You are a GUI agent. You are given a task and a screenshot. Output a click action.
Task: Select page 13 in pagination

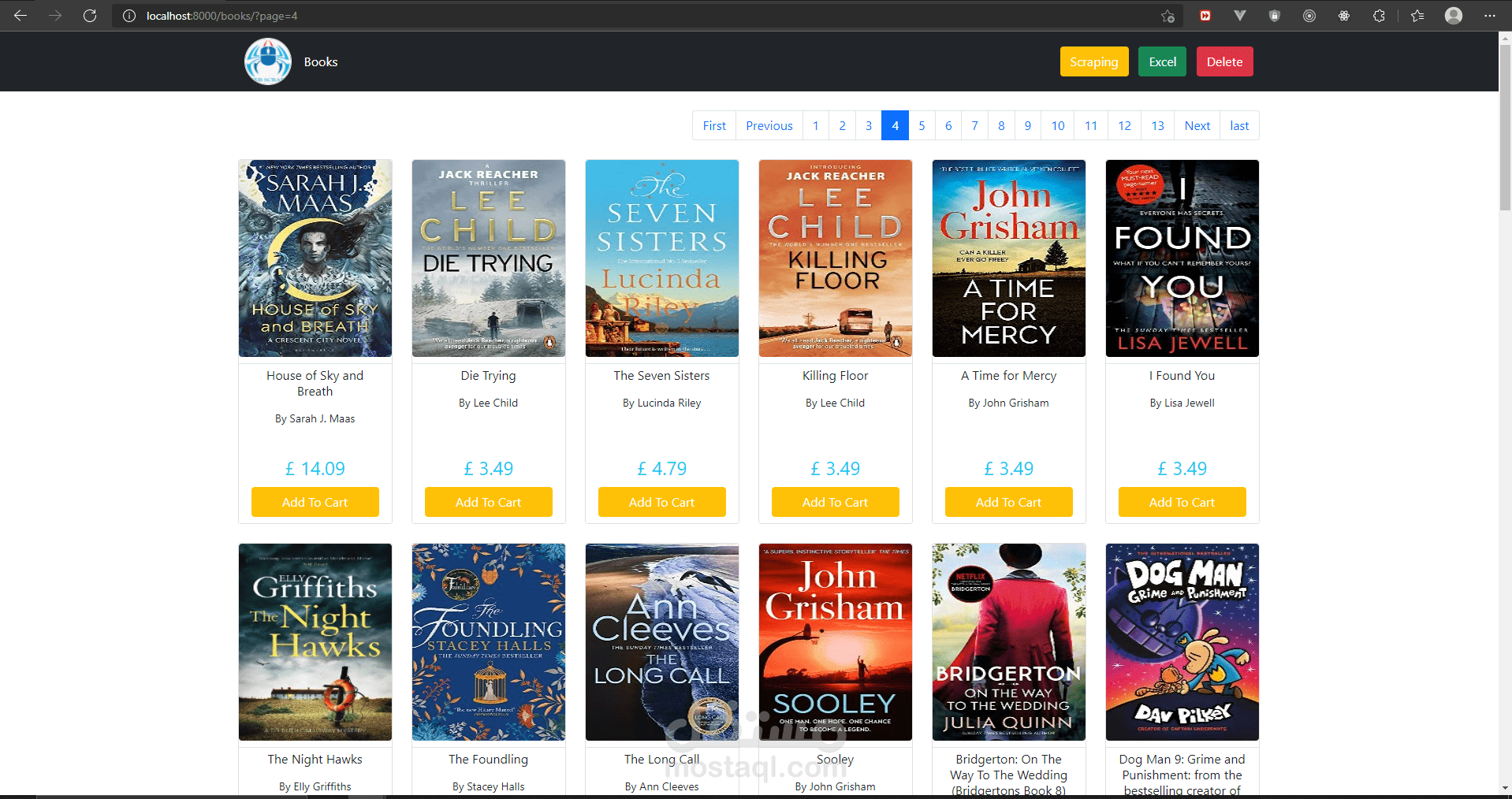(x=1158, y=125)
